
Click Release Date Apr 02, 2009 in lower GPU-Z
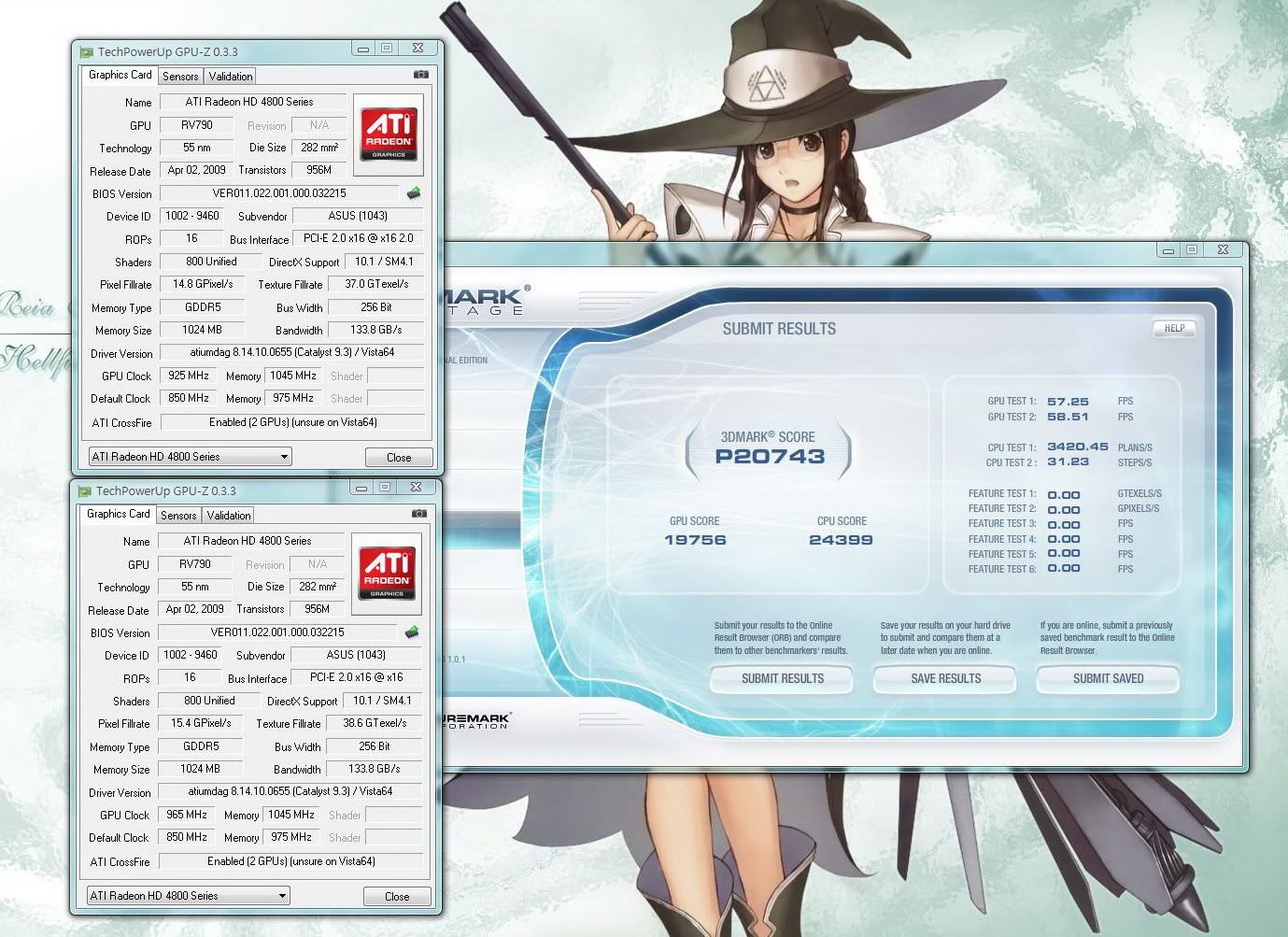tap(194, 609)
